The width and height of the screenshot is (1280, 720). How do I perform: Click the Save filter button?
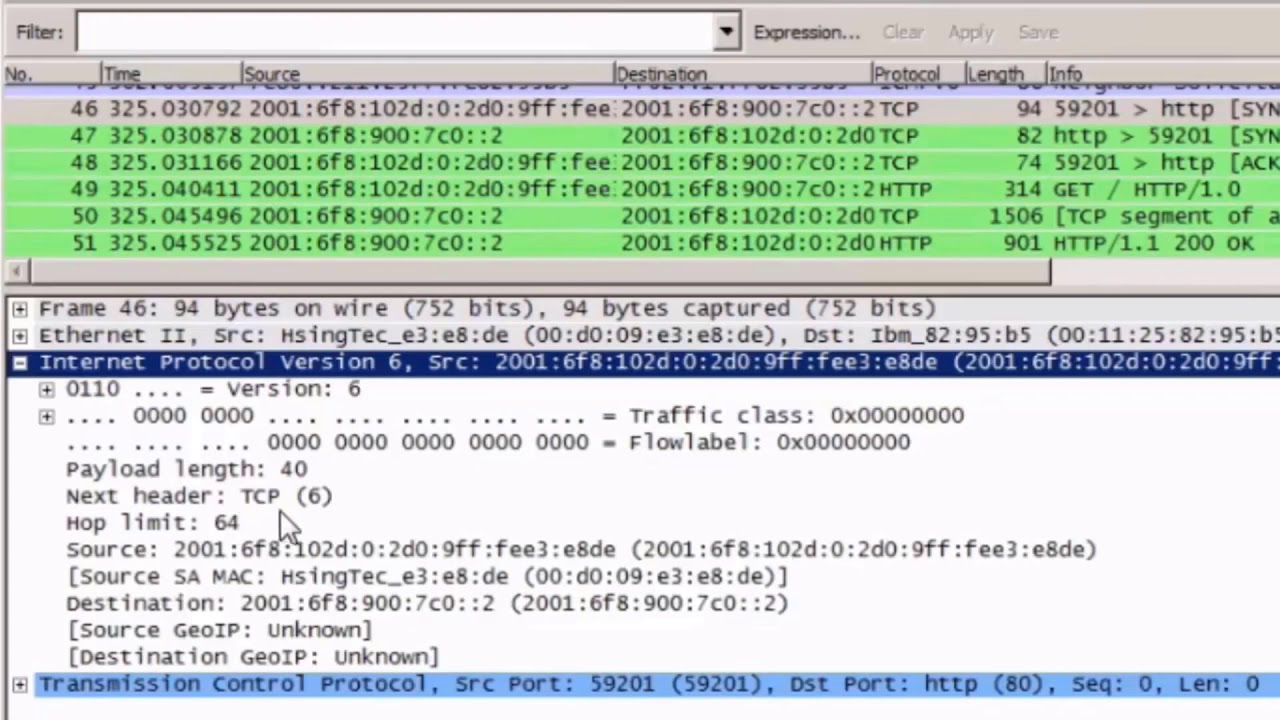1038,32
